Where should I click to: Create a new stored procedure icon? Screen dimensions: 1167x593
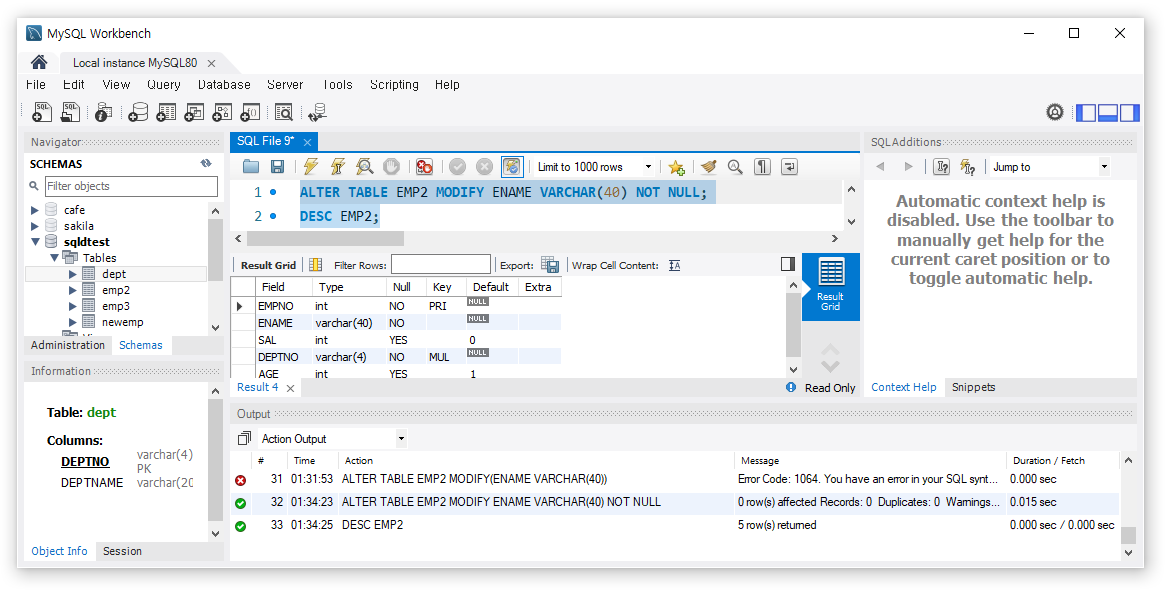(223, 112)
